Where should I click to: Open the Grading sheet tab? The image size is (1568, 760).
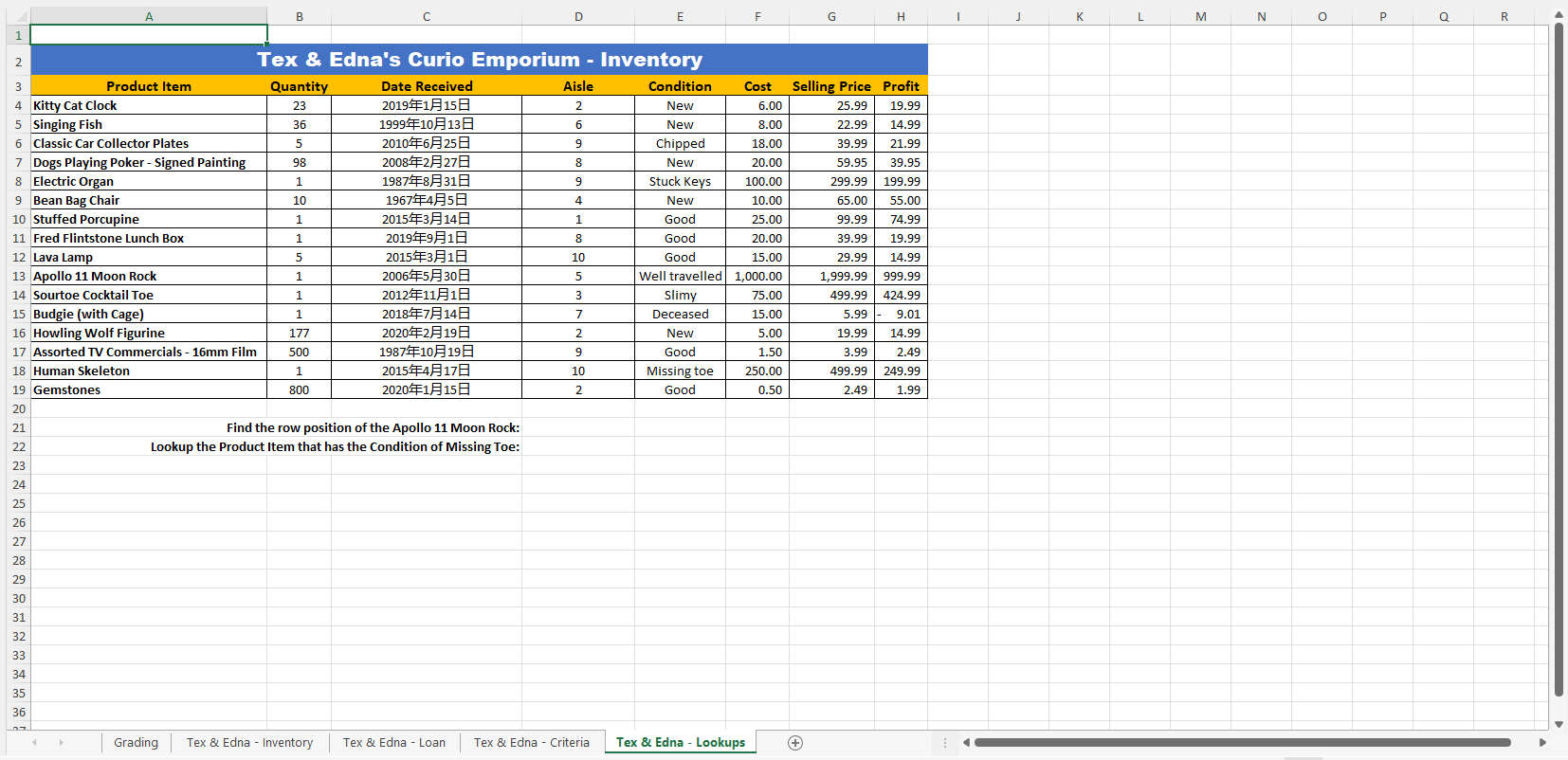[136, 743]
